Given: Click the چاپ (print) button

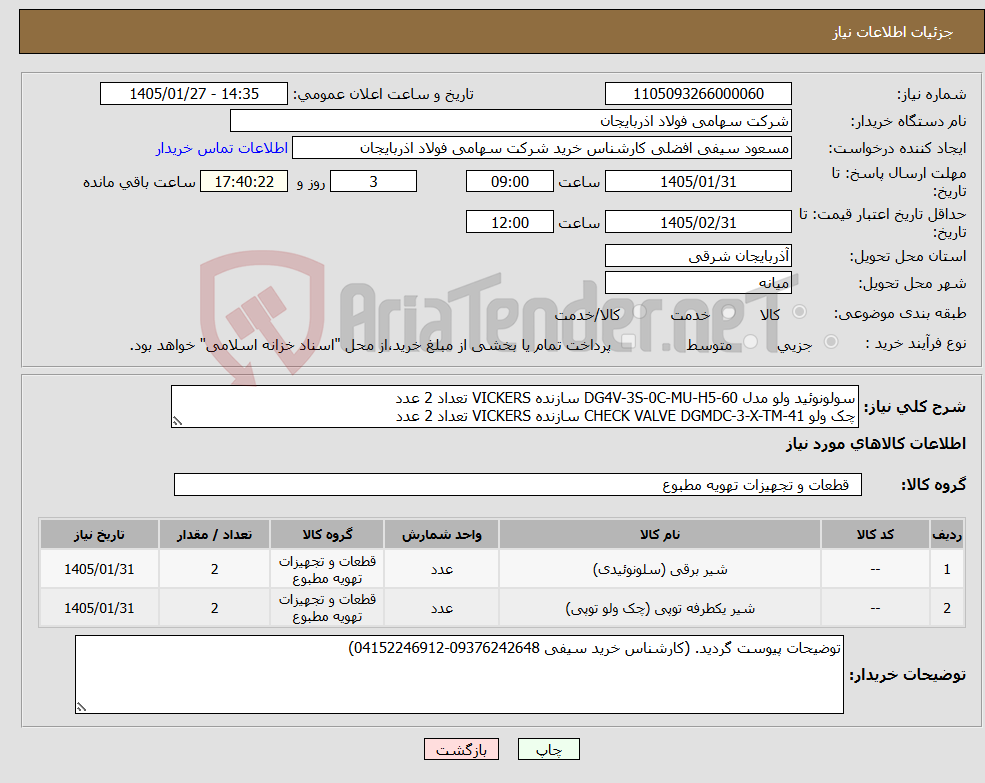Looking at the screenshot, I should 548,749.
